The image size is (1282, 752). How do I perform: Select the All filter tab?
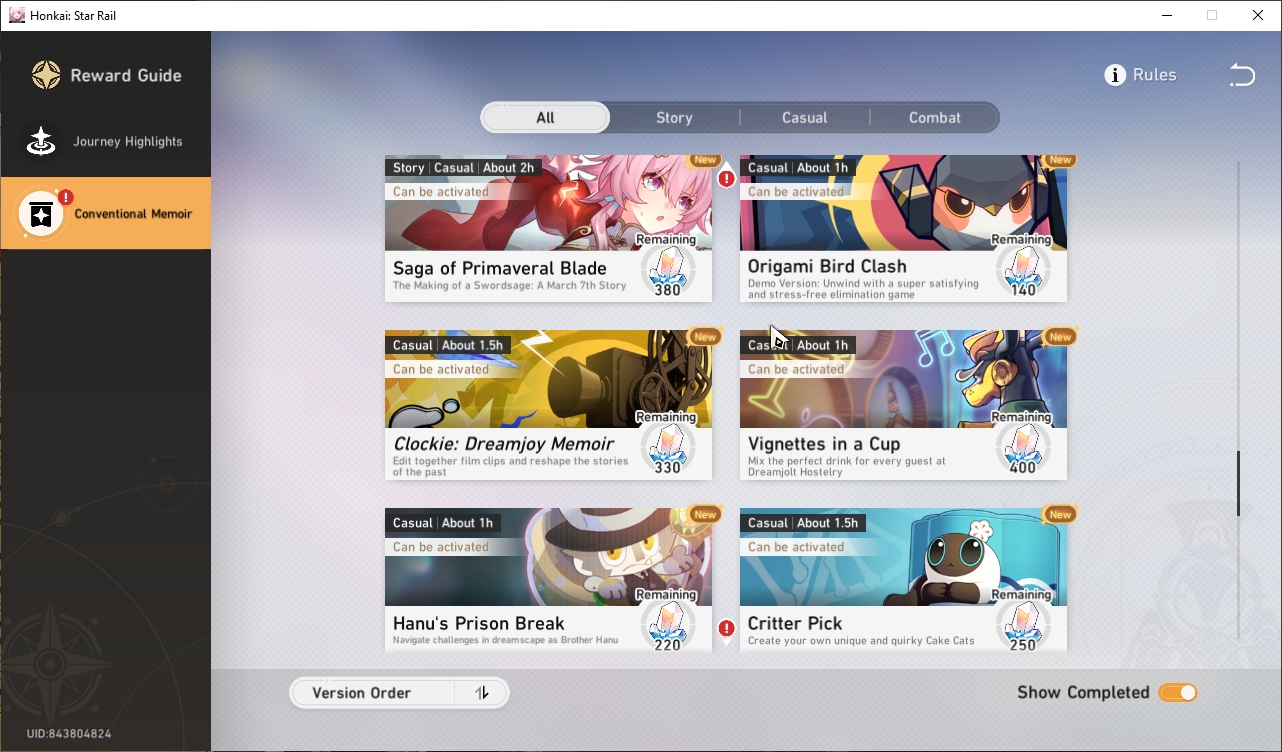tap(545, 118)
